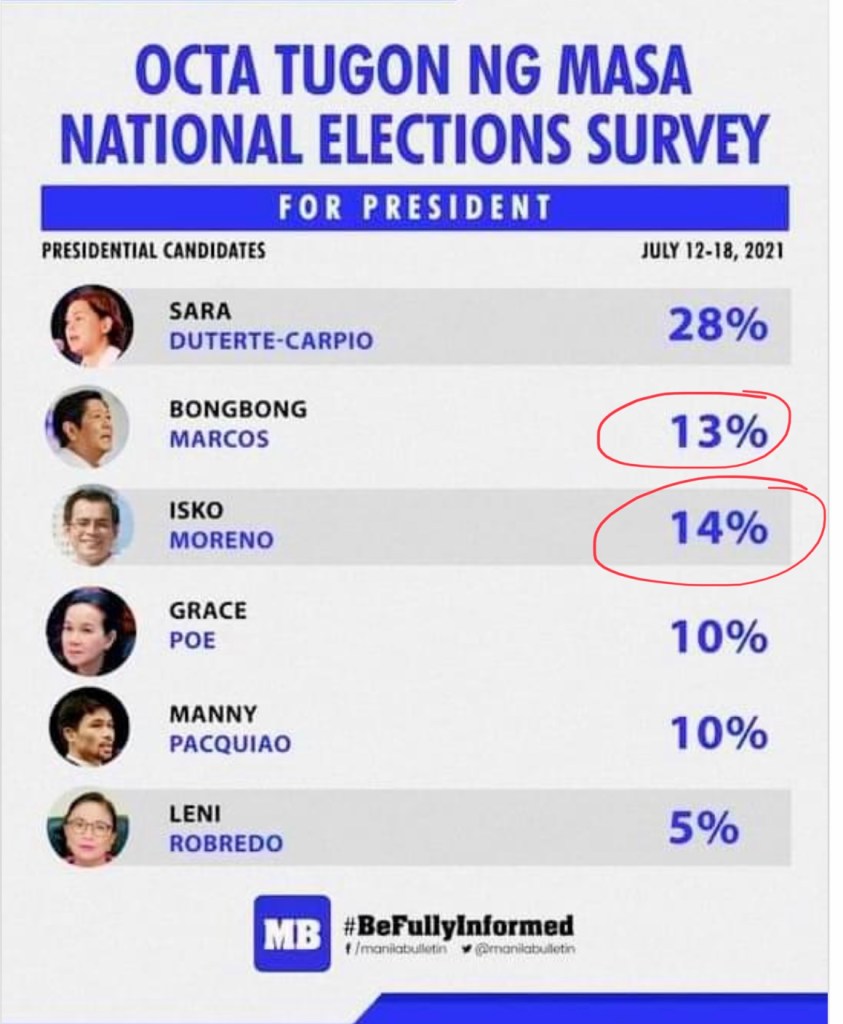Click the Twitter bird icon
The height and width of the screenshot is (1024, 843).
click(x=466, y=949)
